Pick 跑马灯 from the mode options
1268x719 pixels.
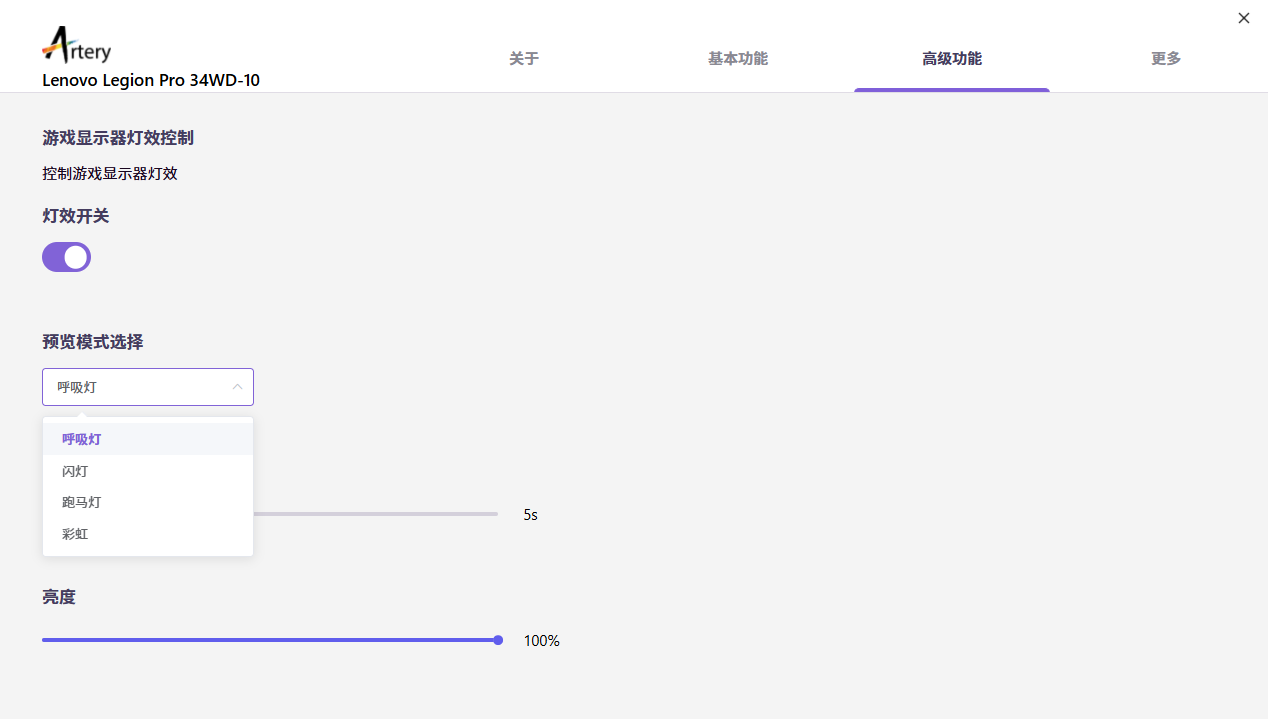[82, 502]
